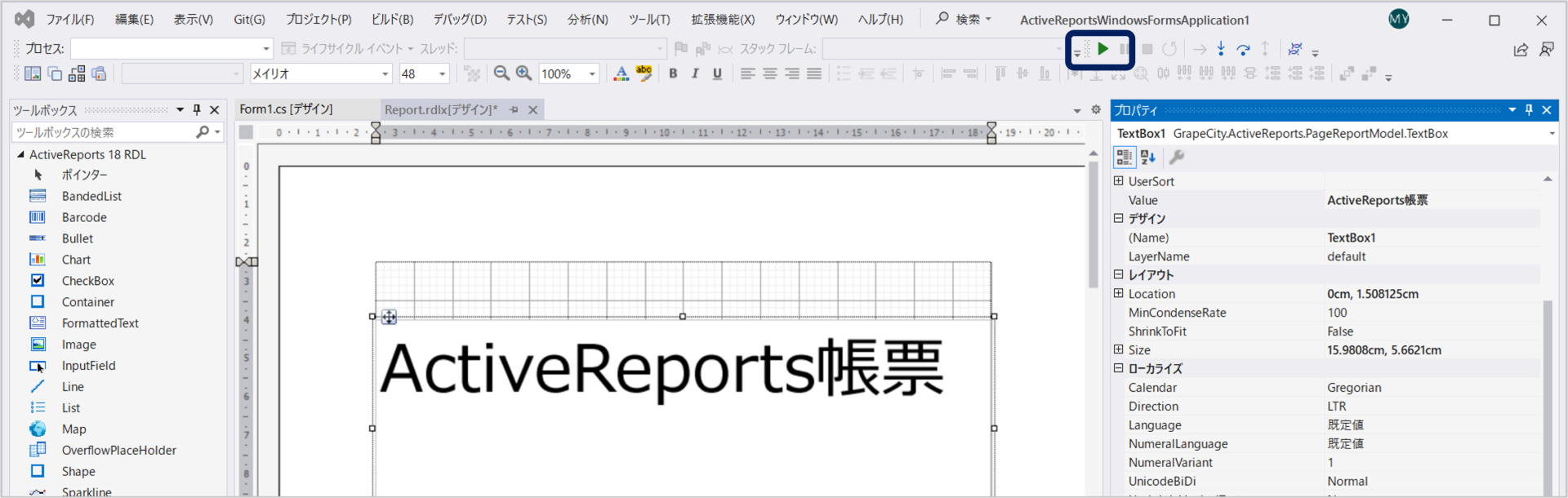The width and height of the screenshot is (1568, 498).
Task: Collapse the ローカライズ property category
Action: pyautogui.click(x=1119, y=368)
